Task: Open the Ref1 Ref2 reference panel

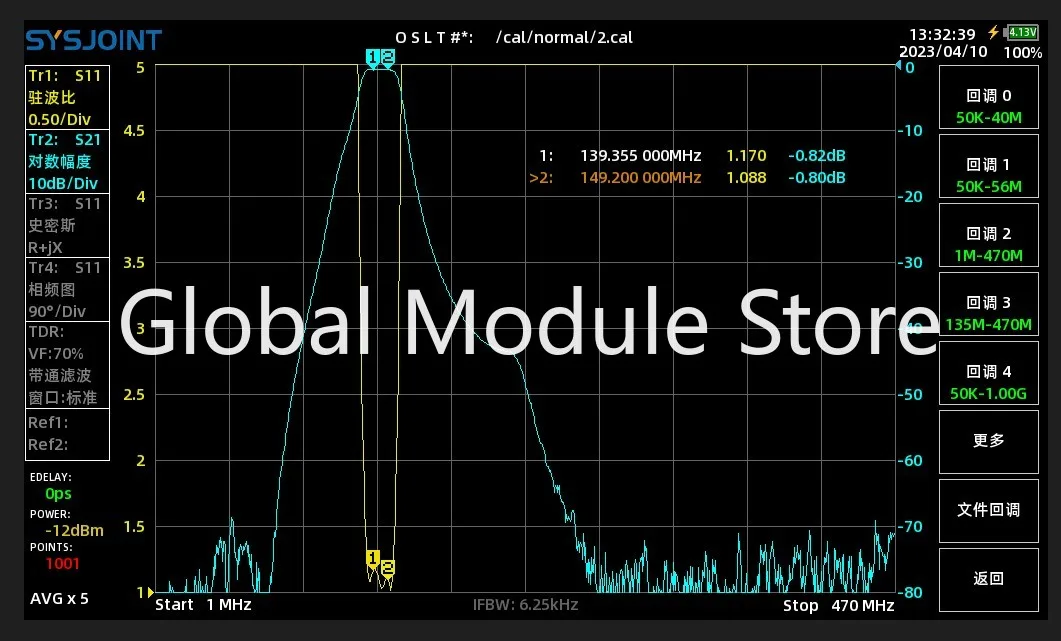Action: 67,435
